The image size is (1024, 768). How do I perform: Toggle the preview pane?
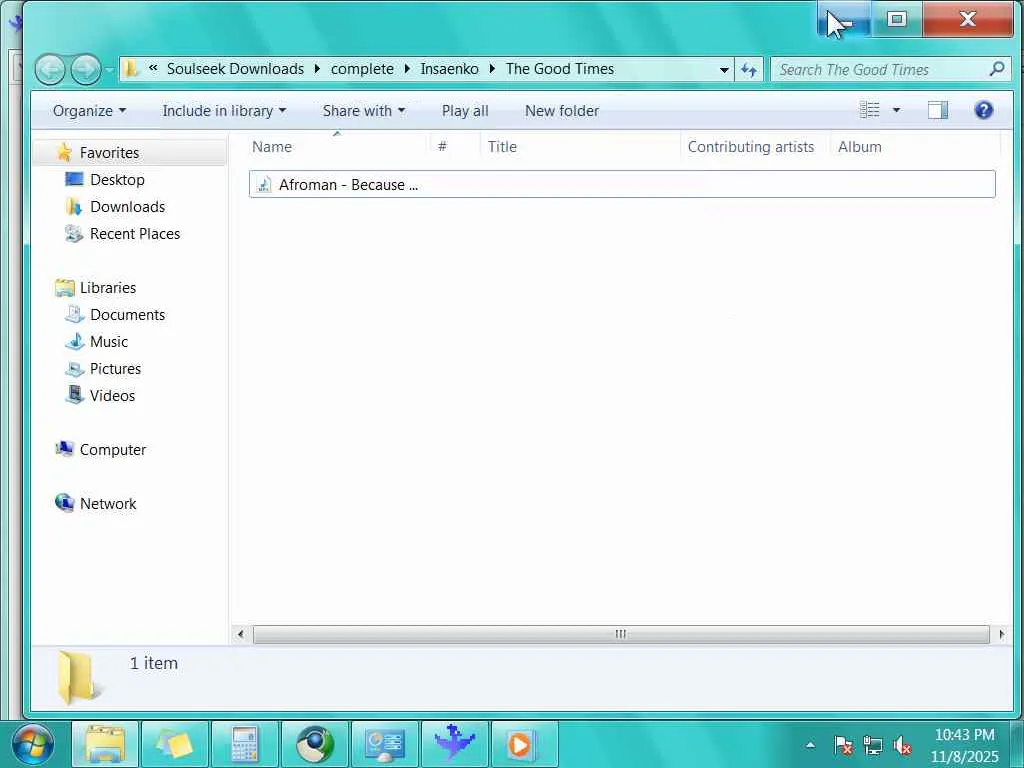pos(938,110)
